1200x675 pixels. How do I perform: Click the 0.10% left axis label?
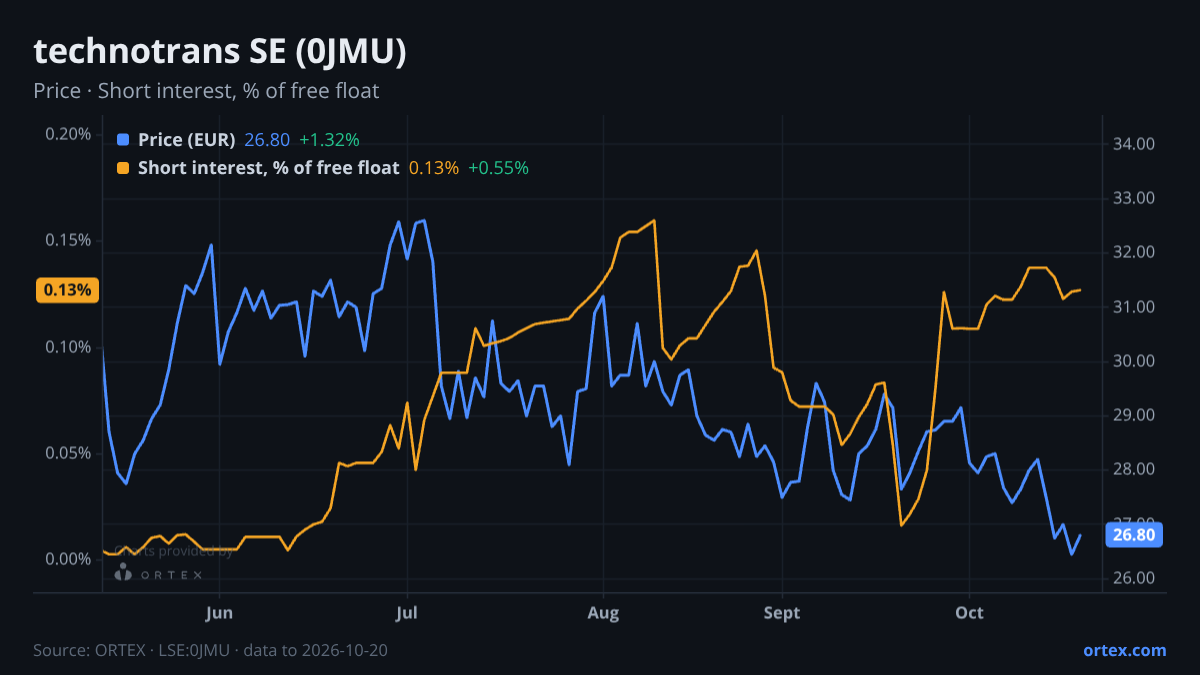point(68,347)
